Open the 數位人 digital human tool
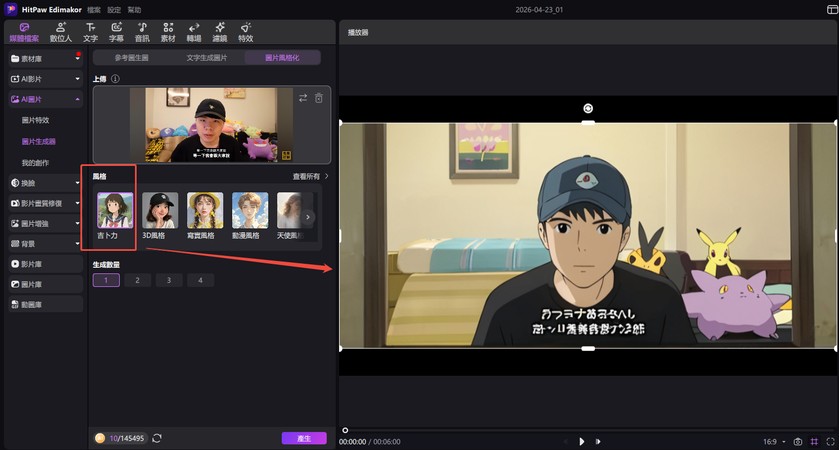The height and width of the screenshot is (450, 839). tap(60, 33)
